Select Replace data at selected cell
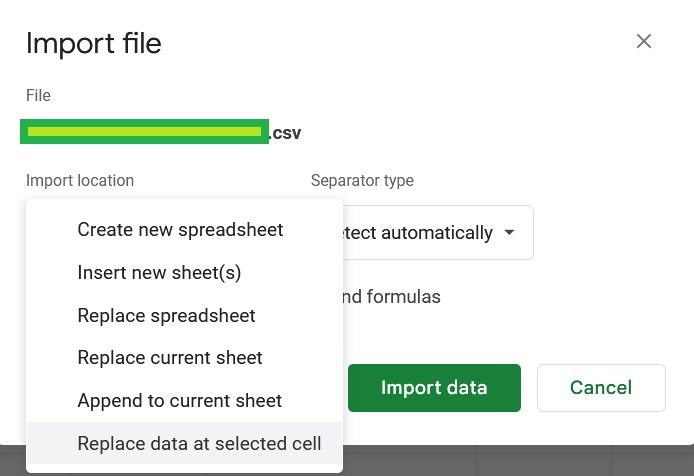This screenshot has width=694, height=476. (185, 443)
